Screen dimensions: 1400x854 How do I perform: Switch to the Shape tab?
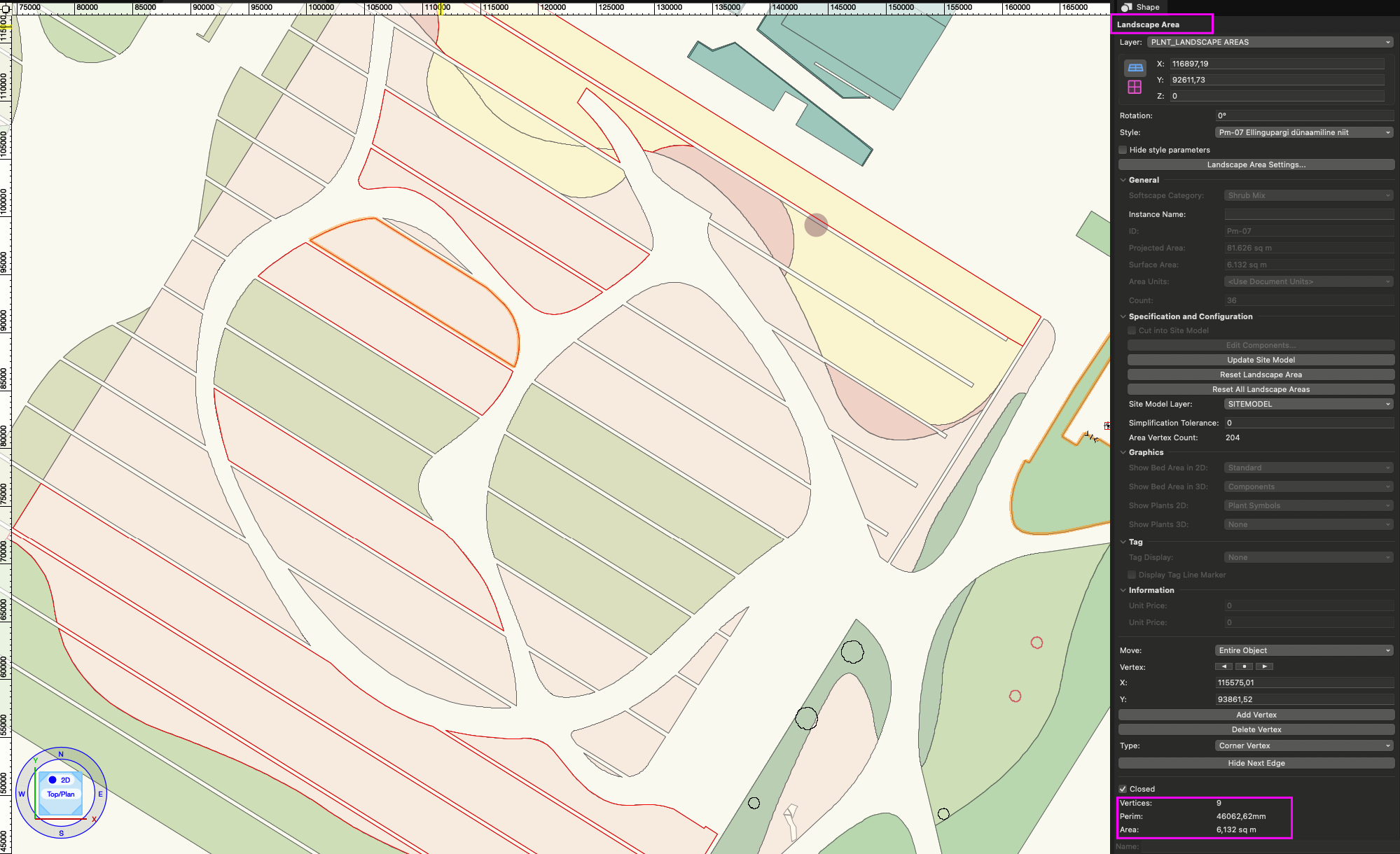pyautogui.click(x=1141, y=7)
